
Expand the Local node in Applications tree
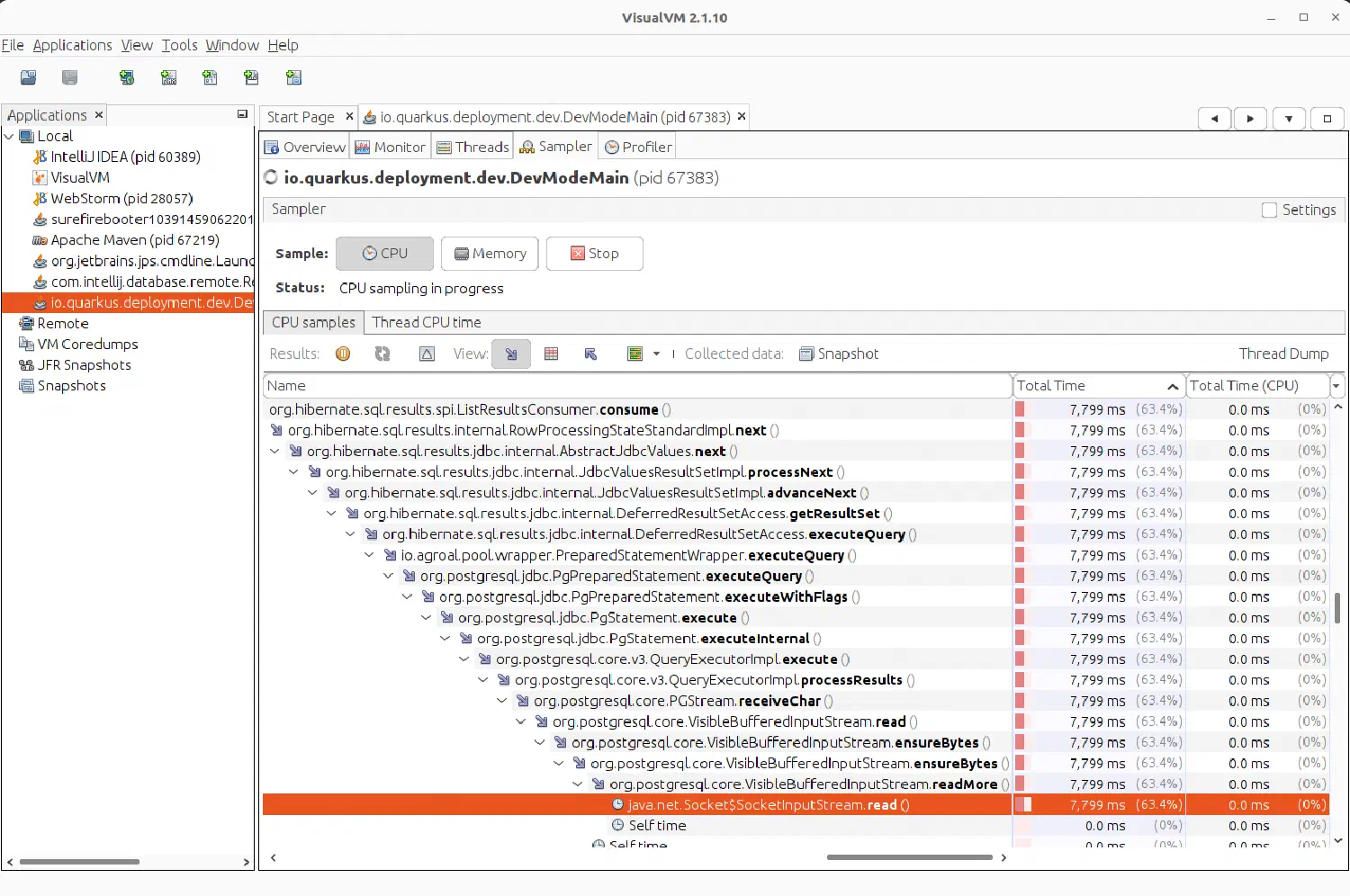(10, 136)
